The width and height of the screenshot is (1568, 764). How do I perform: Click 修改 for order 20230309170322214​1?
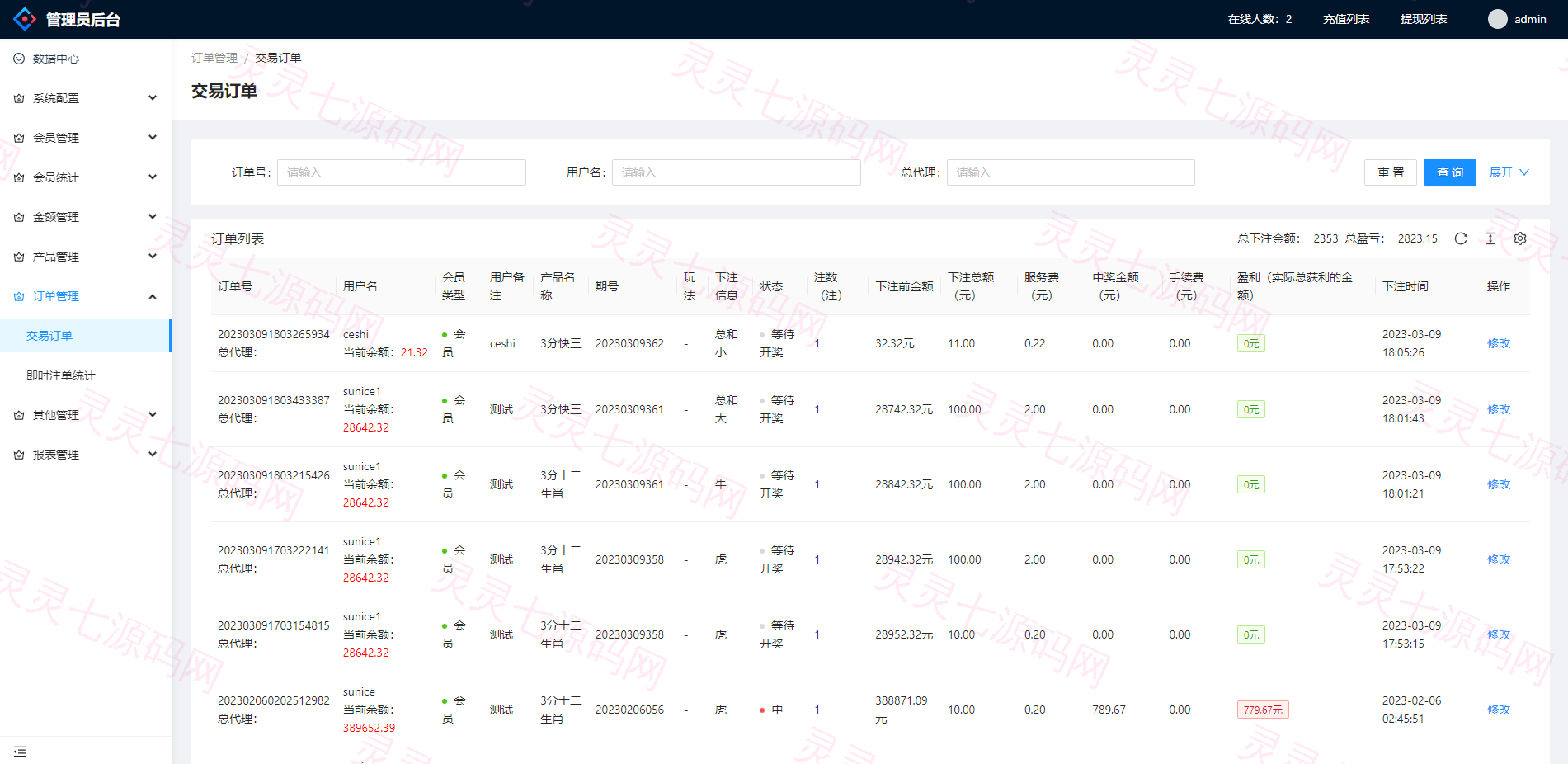click(1499, 559)
